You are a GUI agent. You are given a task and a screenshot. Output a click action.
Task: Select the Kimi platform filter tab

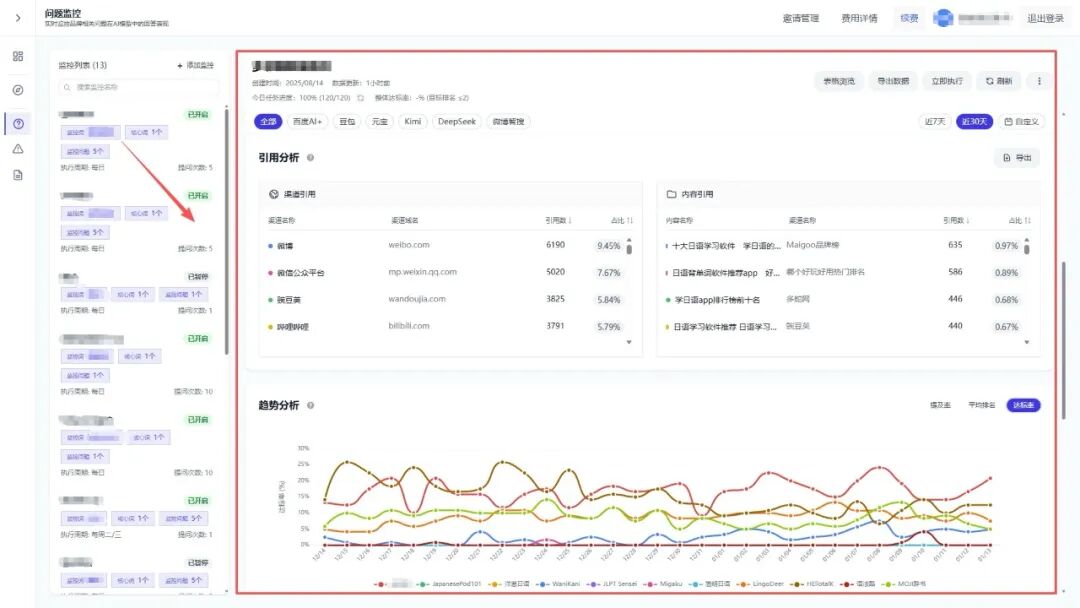click(413, 122)
